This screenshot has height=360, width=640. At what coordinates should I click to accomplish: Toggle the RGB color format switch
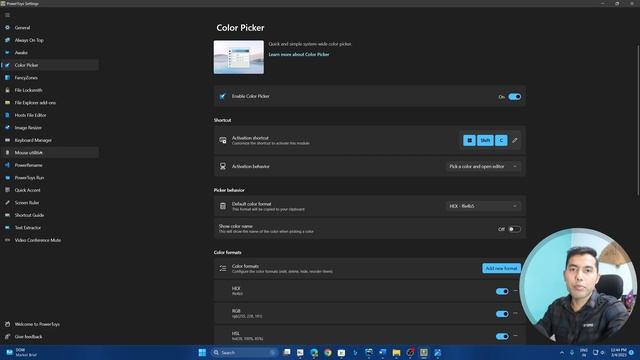(502, 314)
